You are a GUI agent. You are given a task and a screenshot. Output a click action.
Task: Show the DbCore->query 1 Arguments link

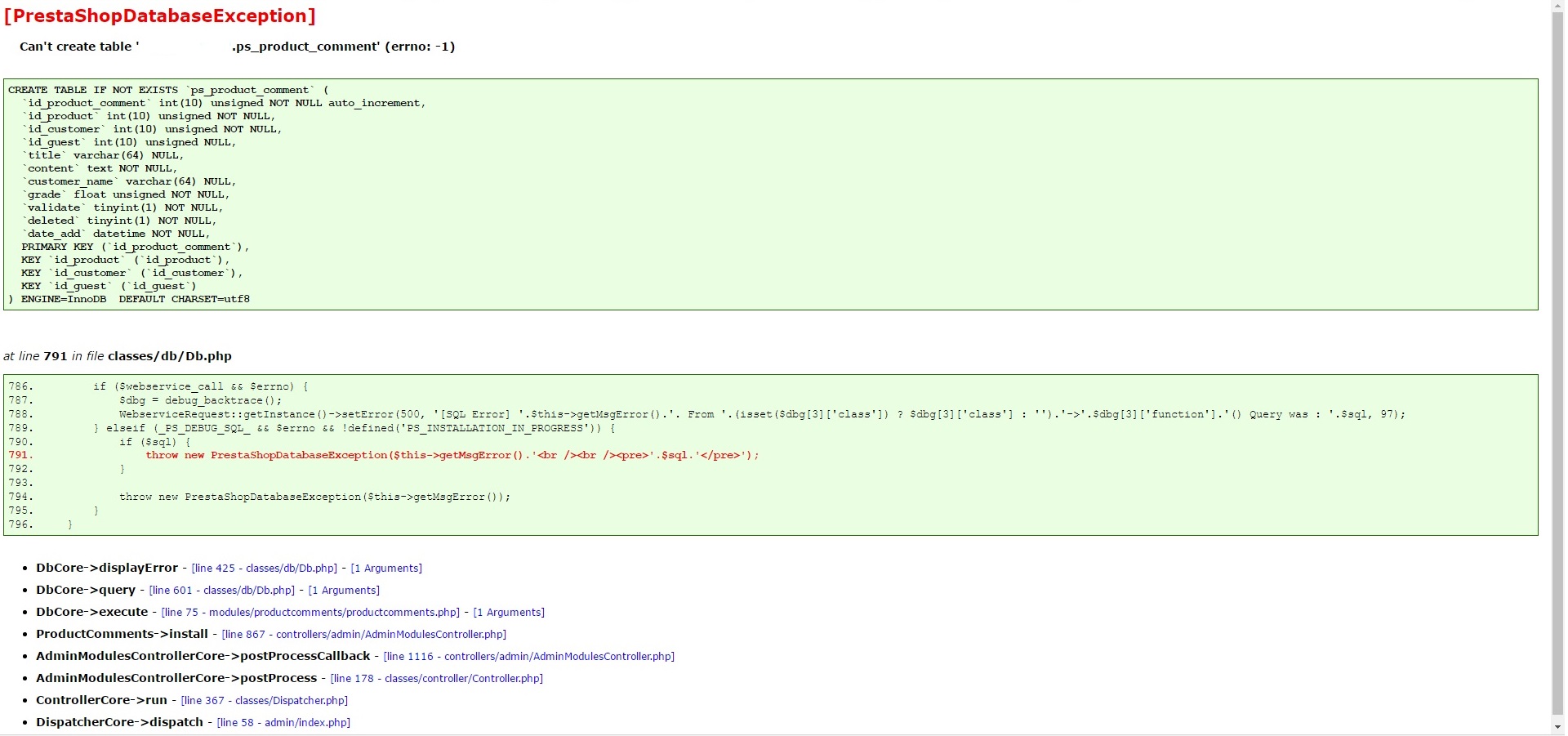pos(344,591)
